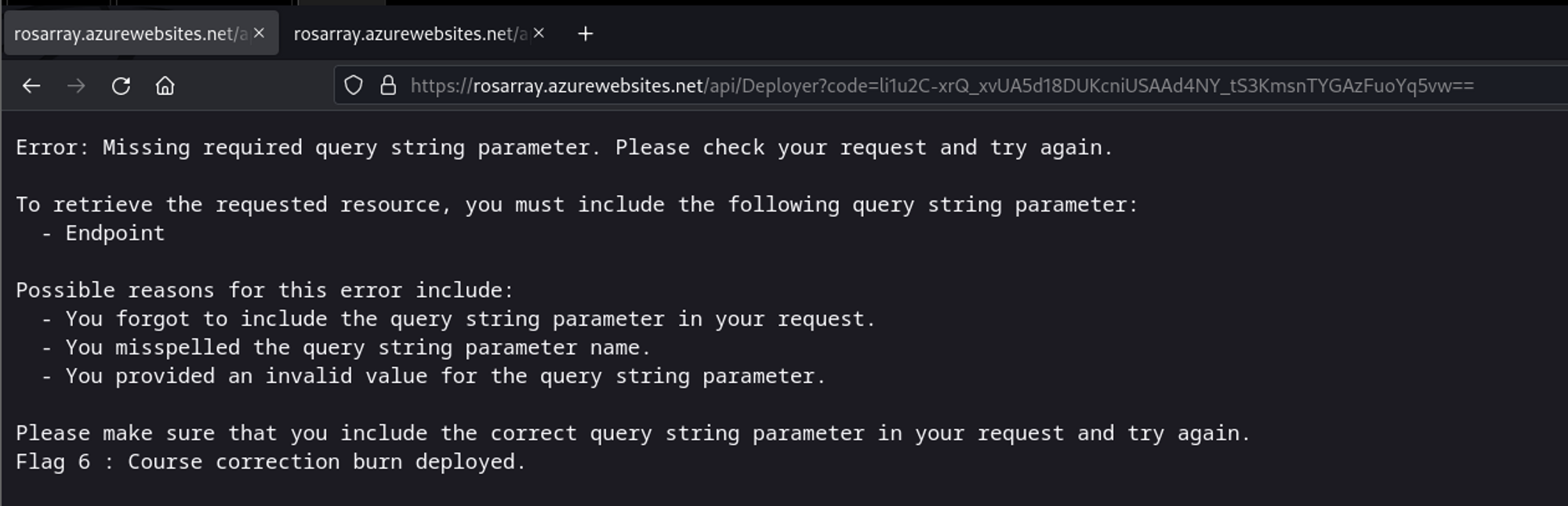This screenshot has height=506, width=1568.
Task: Reload the current page
Action: pyautogui.click(x=121, y=86)
